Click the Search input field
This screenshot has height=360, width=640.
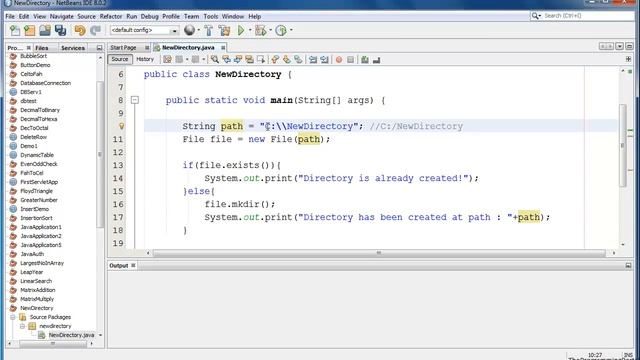coord(588,16)
